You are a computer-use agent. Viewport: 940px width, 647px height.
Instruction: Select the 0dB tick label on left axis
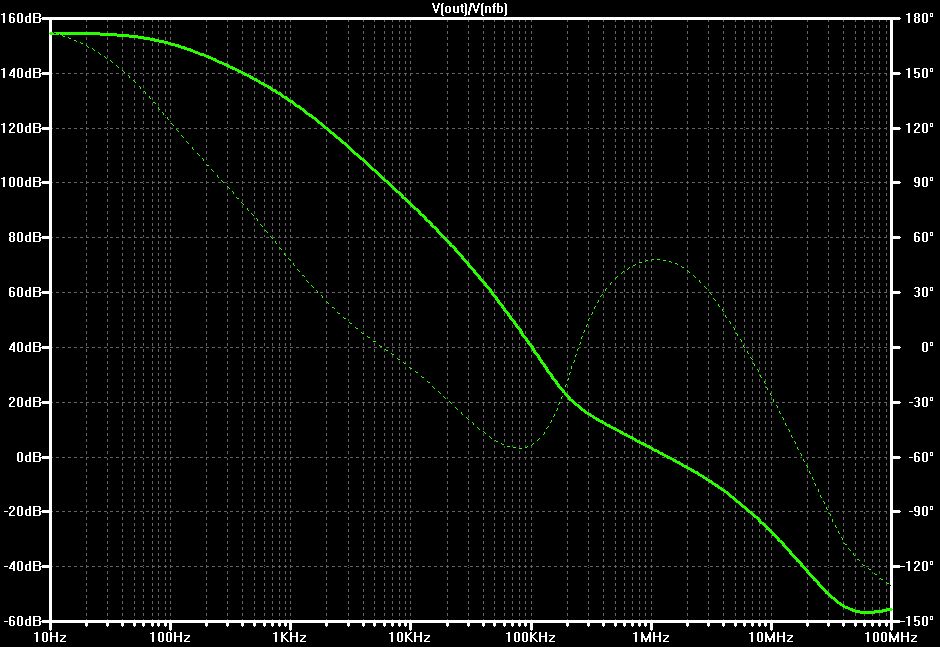pos(28,457)
